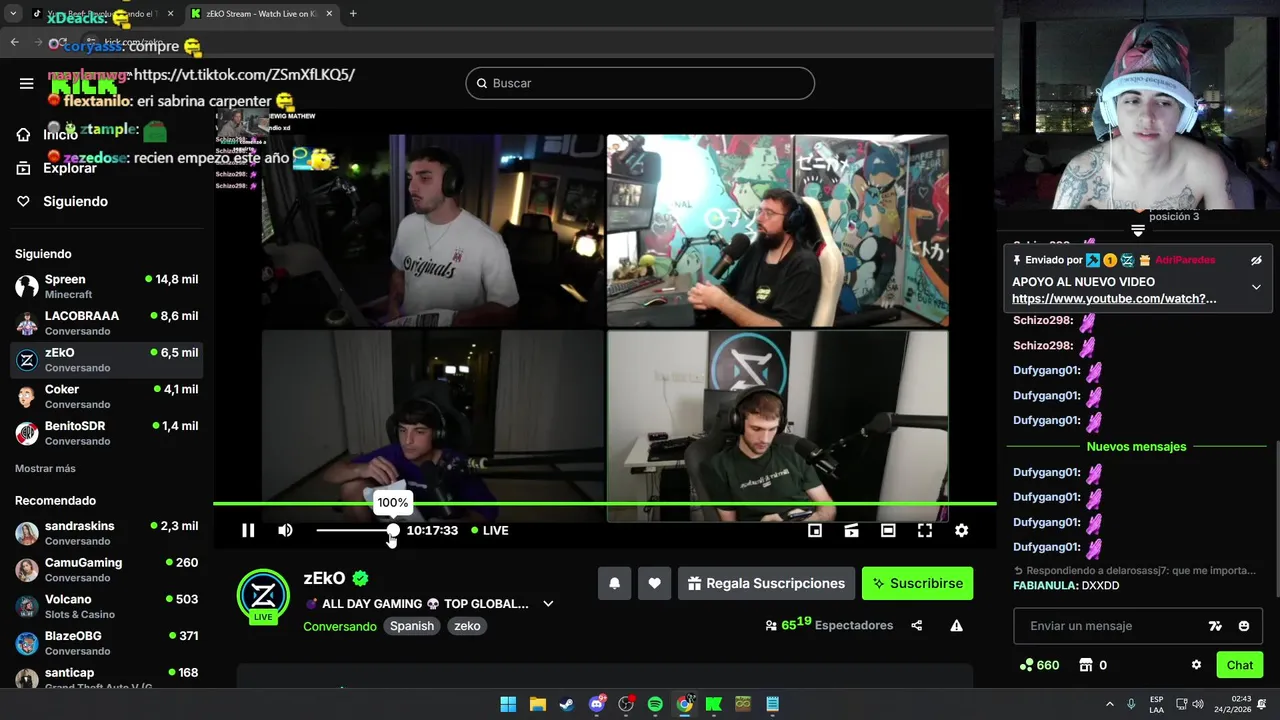Select the Spanish tag
This screenshot has height=720, width=1280.
pyautogui.click(x=412, y=626)
